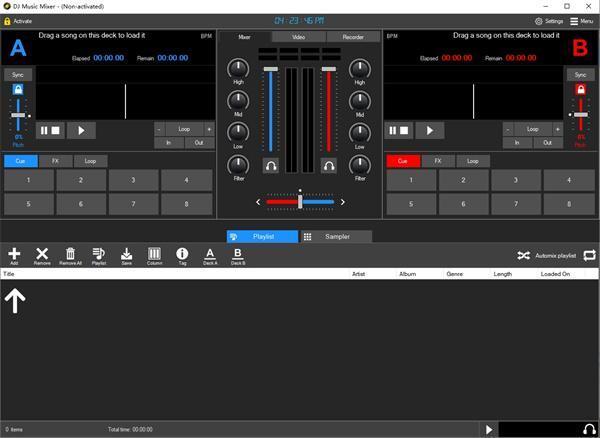Toggle the blue pitch lock on Deck A
The height and width of the screenshot is (438, 600).
pos(17,91)
